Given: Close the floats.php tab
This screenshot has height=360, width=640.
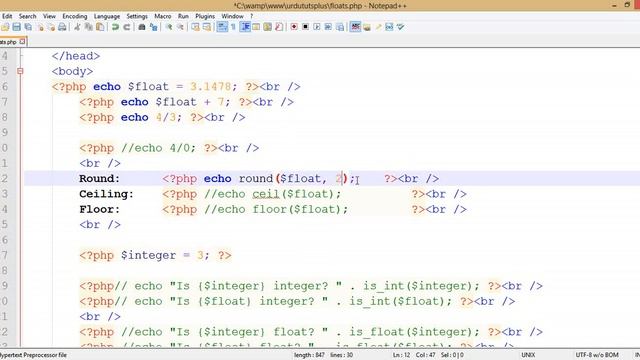Looking at the screenshot, I should 22,41.
